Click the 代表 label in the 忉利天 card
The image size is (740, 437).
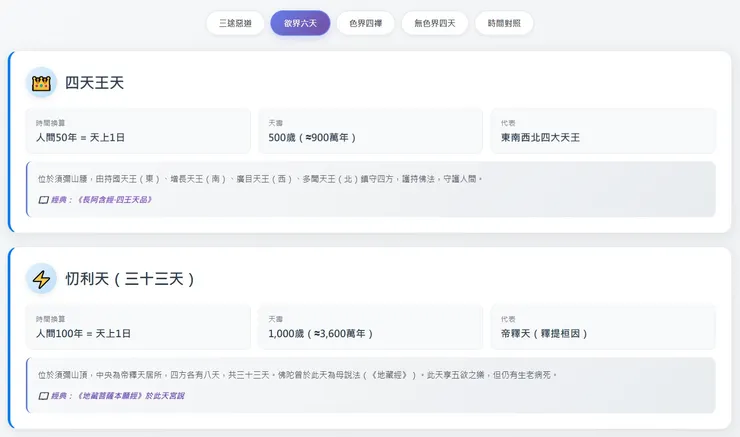coord(508,319)
